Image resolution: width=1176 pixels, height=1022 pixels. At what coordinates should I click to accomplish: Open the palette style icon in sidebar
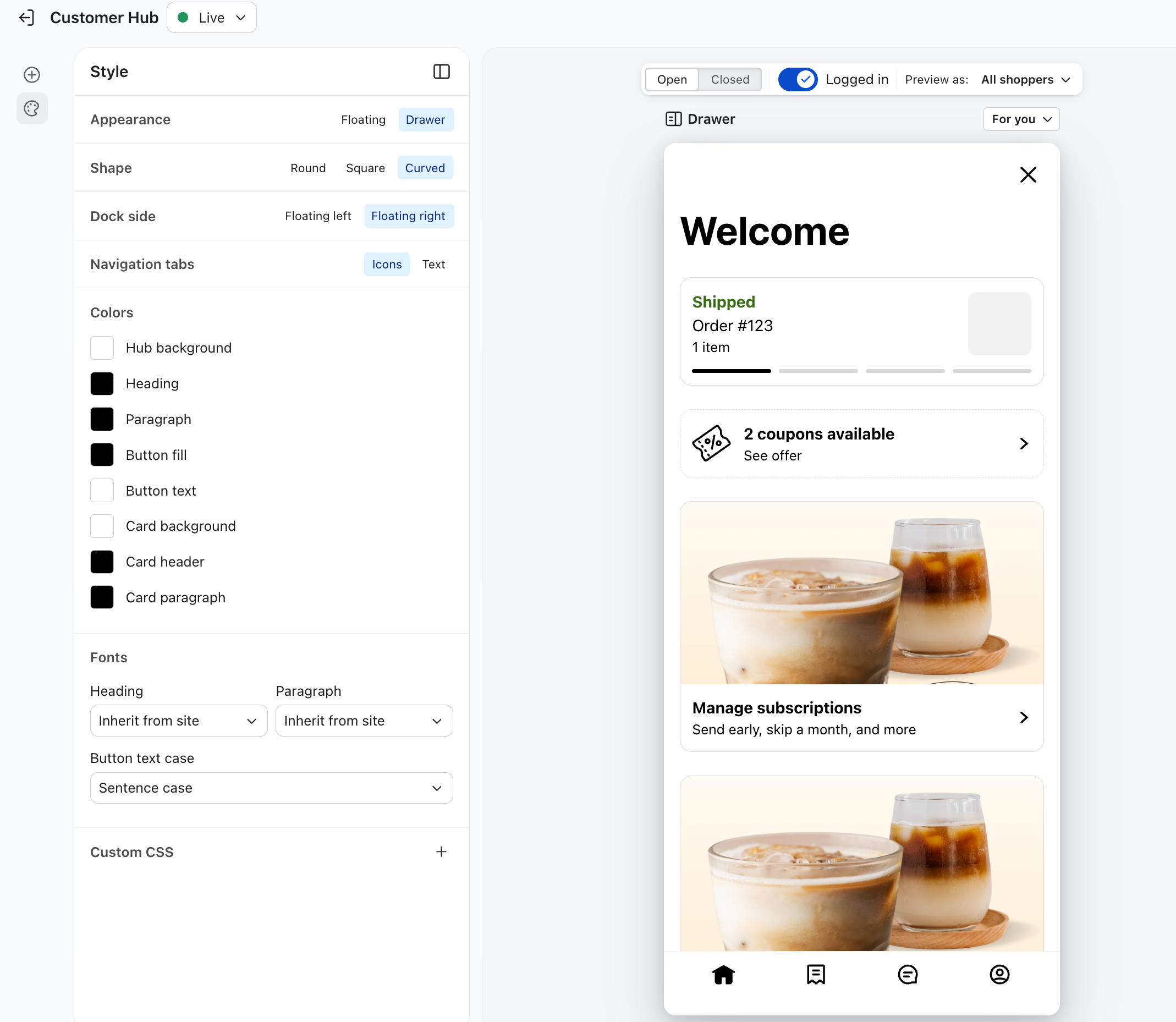pyautogui.click(x=32, y=108)
